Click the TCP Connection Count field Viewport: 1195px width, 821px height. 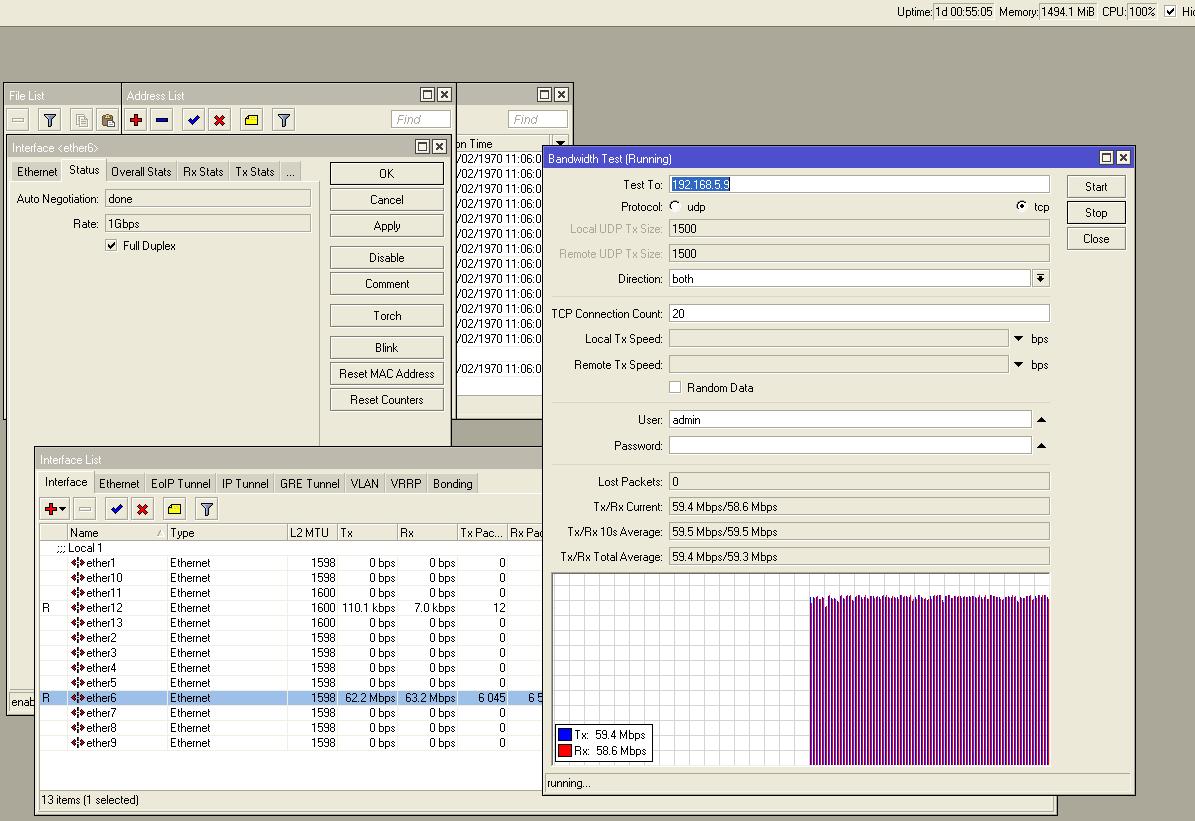pos(859,313)
